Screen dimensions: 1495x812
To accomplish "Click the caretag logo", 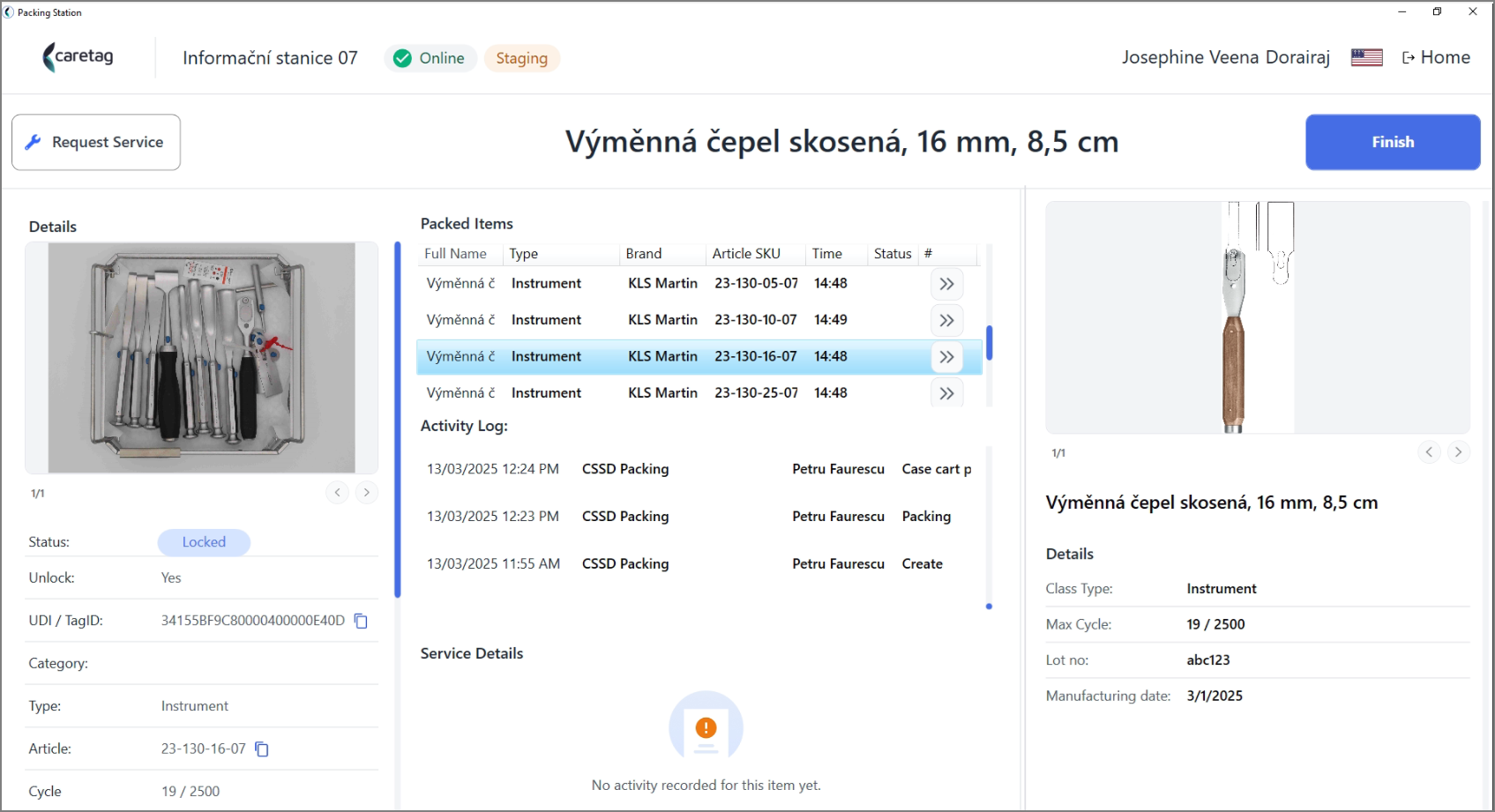I will click(x=78, y=57).
